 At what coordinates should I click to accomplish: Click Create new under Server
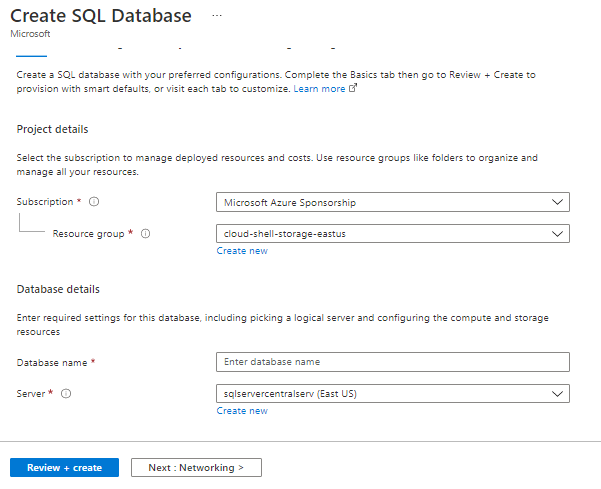(x=242, y=411)
